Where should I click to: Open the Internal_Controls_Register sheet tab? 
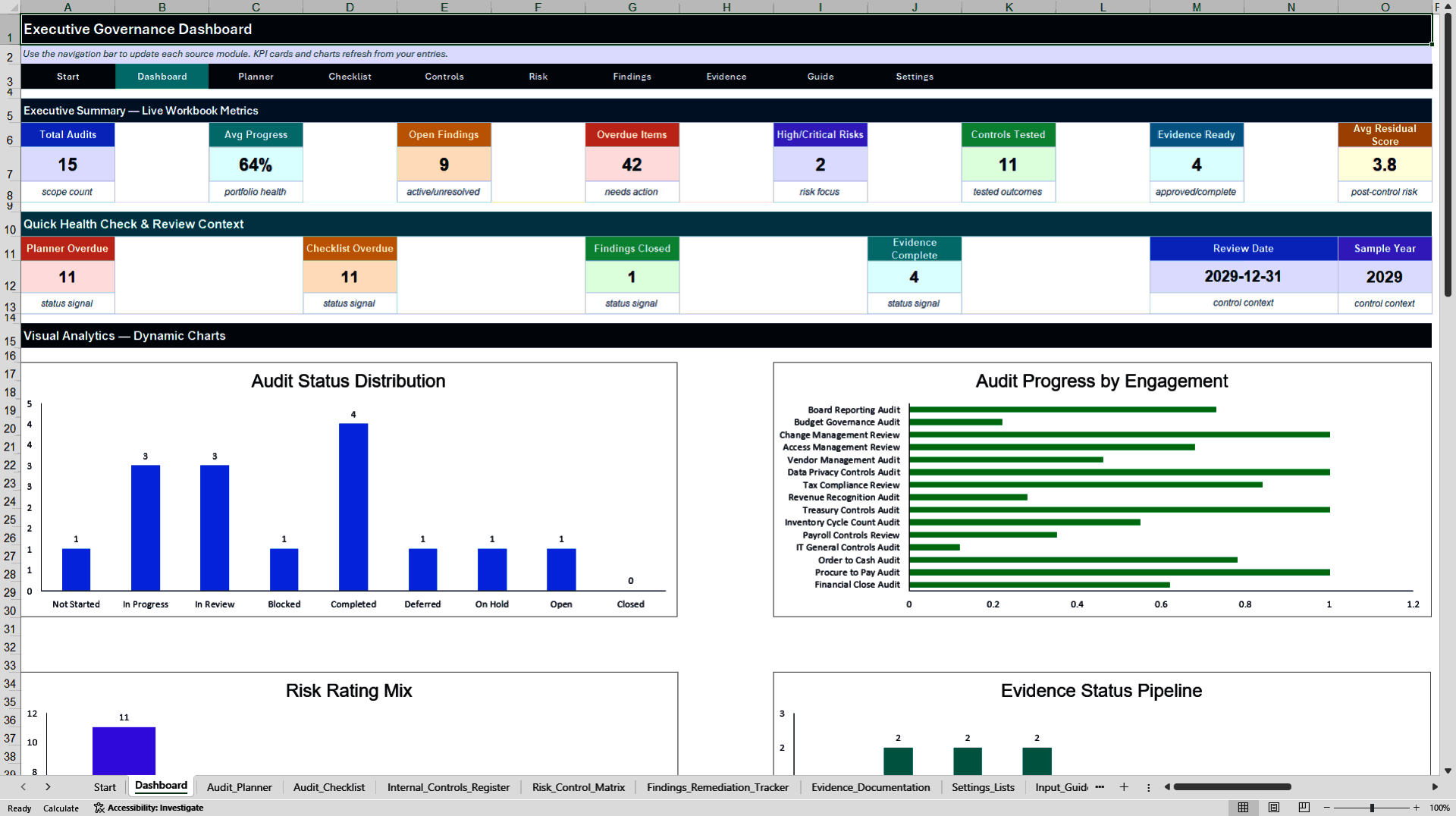[448, 787]
